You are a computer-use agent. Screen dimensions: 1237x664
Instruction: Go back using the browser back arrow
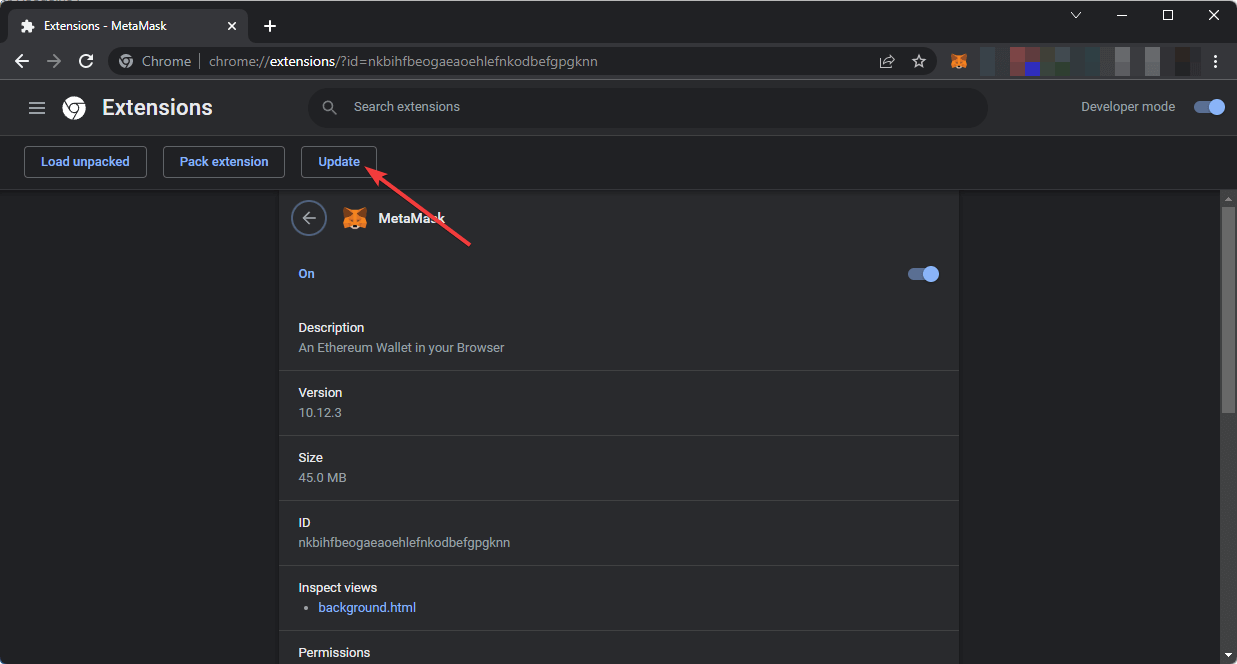click(x=22, y=61)
